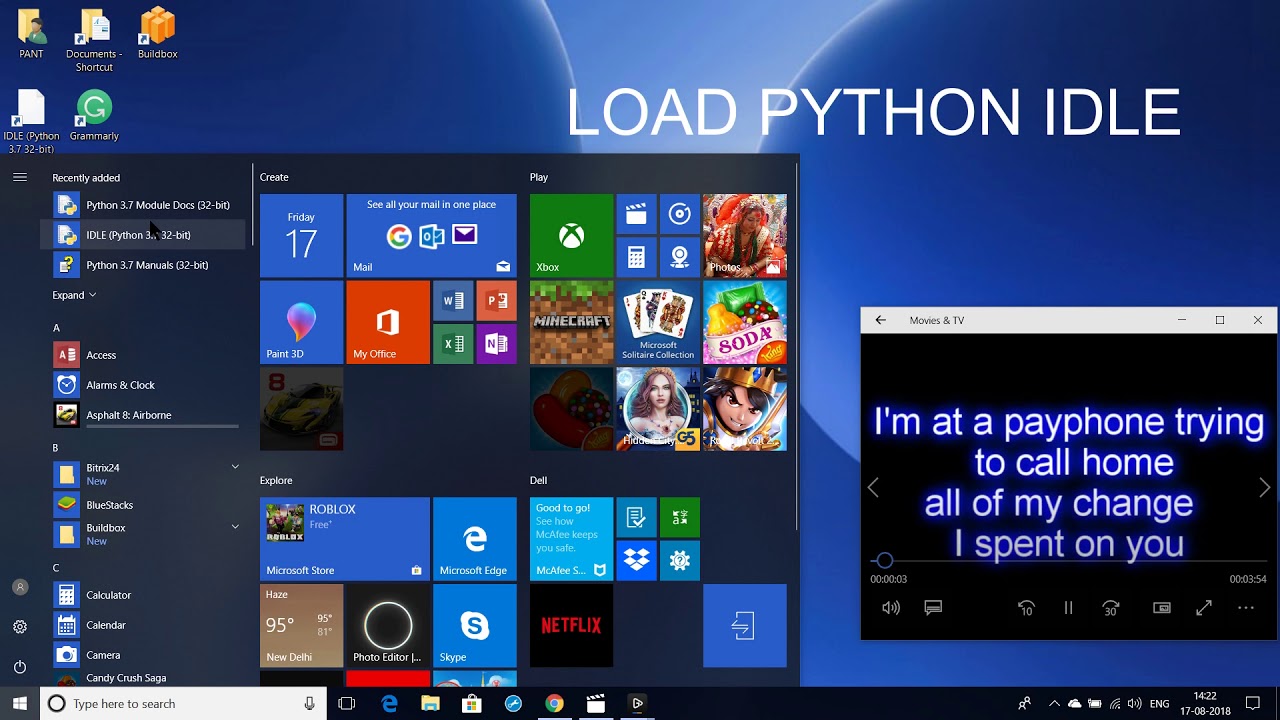Open My Office tile
This screenshot has height=720, width=1280.
point(388,322)
